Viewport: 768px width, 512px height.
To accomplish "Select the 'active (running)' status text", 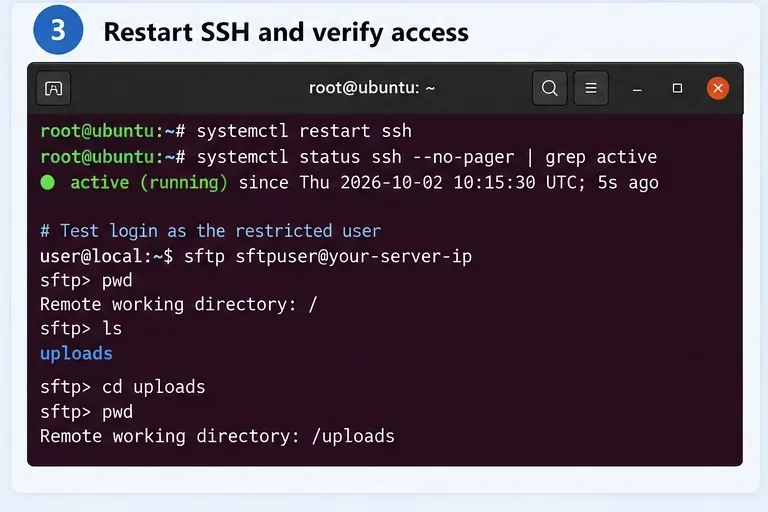I will (149, 183).
